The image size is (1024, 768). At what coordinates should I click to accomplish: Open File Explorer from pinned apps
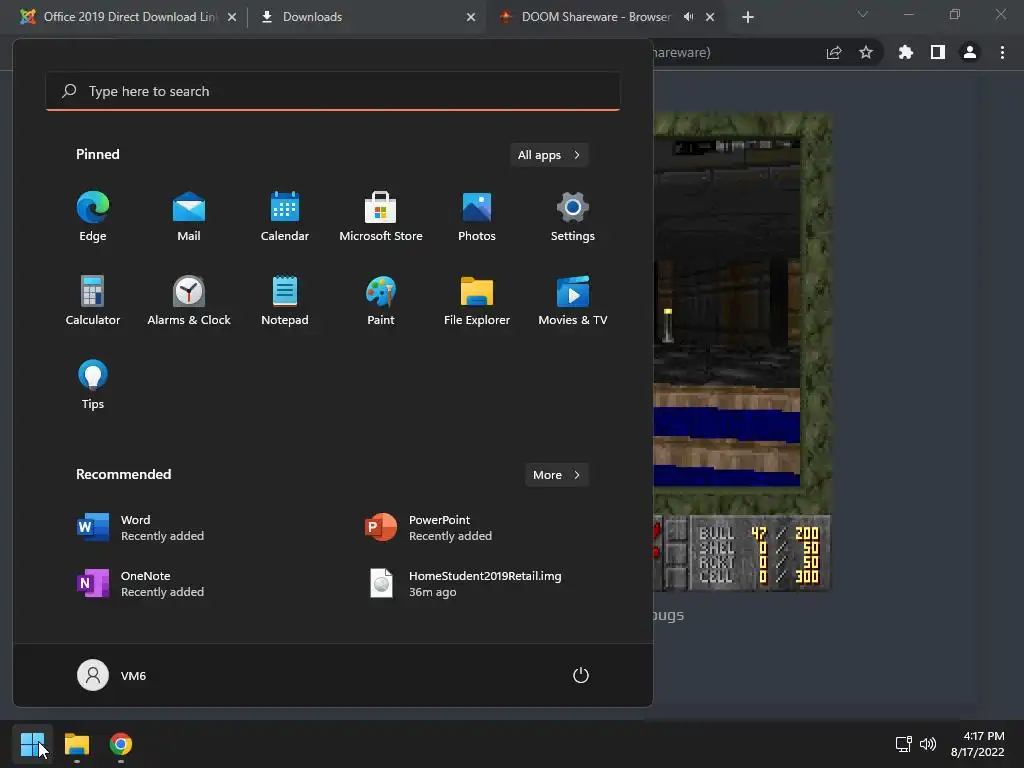tap(477, 301)
